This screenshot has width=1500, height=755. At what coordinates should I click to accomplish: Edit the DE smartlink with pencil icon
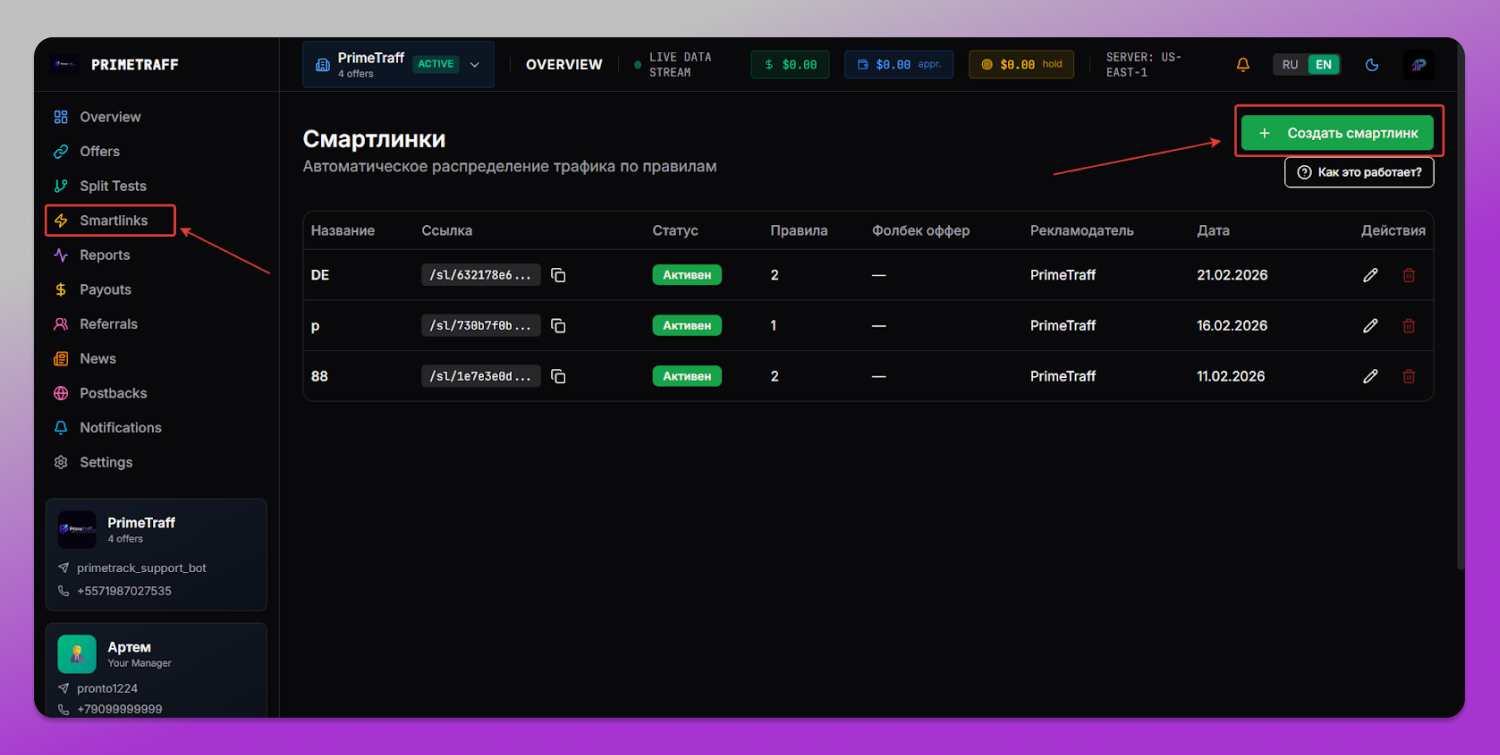(x=1371, y=275)
